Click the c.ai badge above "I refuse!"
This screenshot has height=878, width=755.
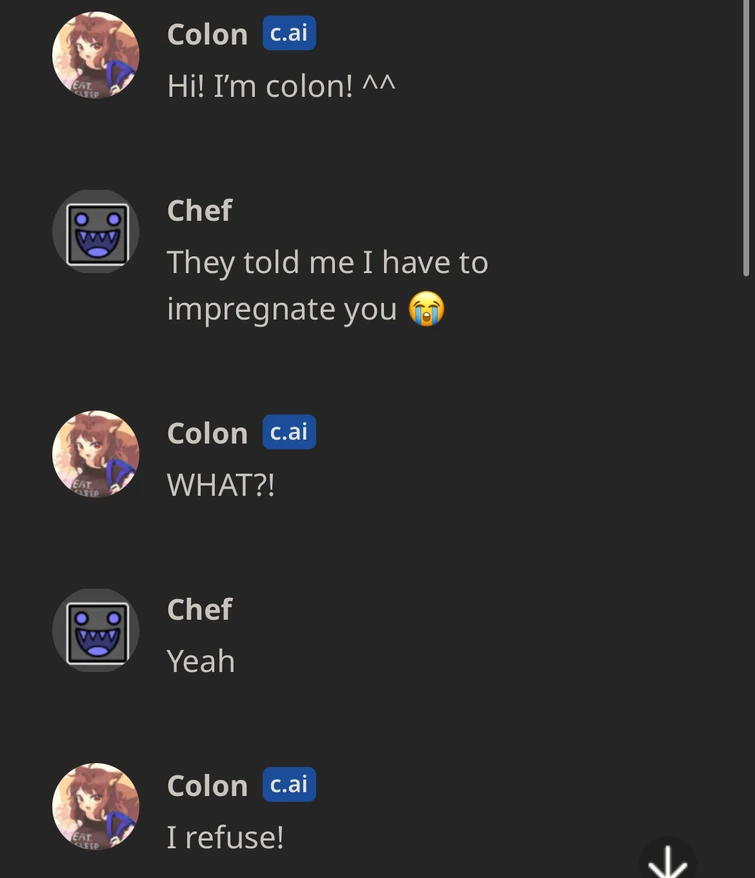tap(289, 785)
